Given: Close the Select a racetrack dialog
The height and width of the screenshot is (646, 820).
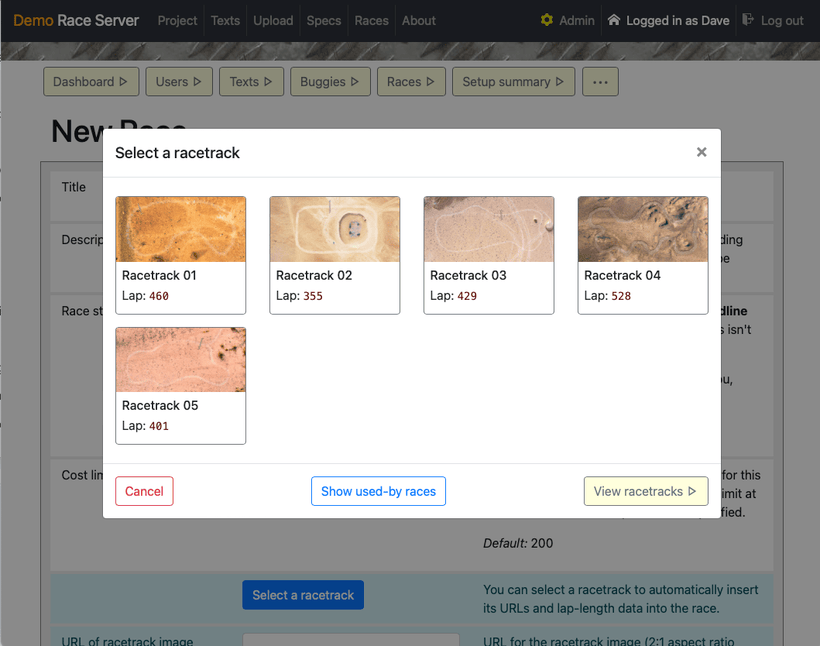Looking at the screenshot, I should 701,152.
